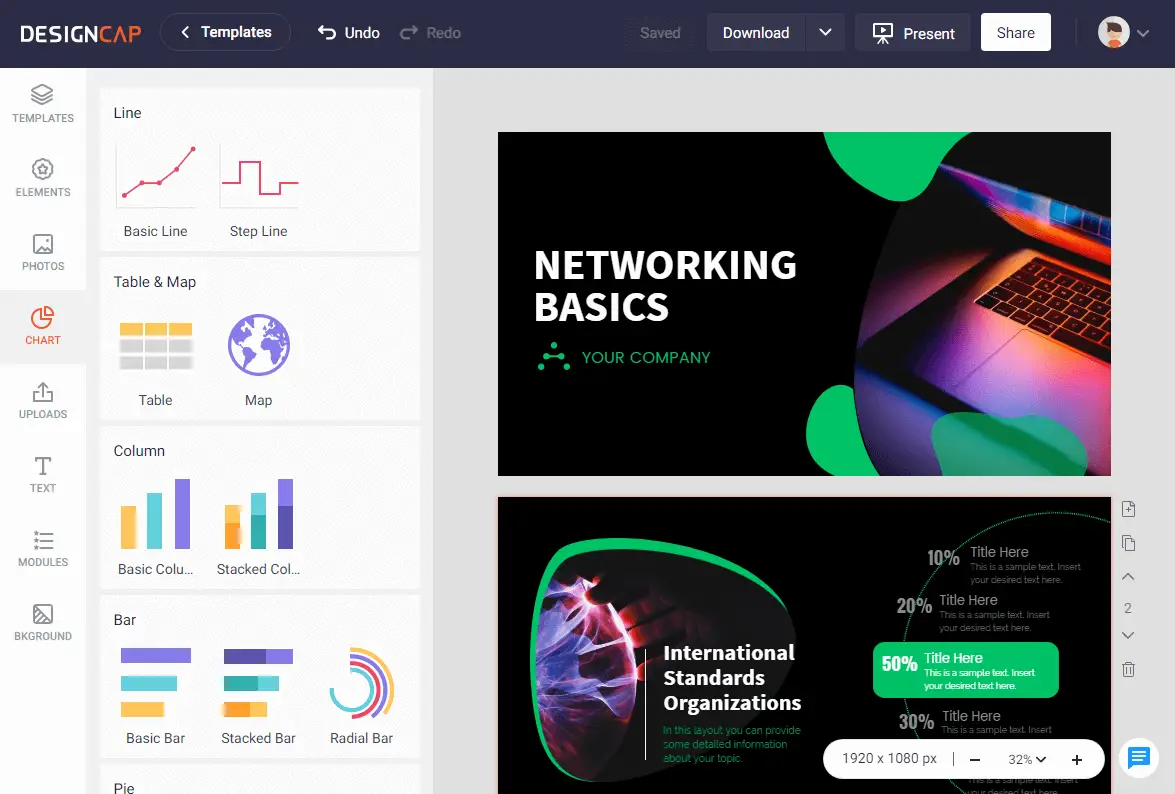Open the 32% zoom level dropdown

point(1027,760)
